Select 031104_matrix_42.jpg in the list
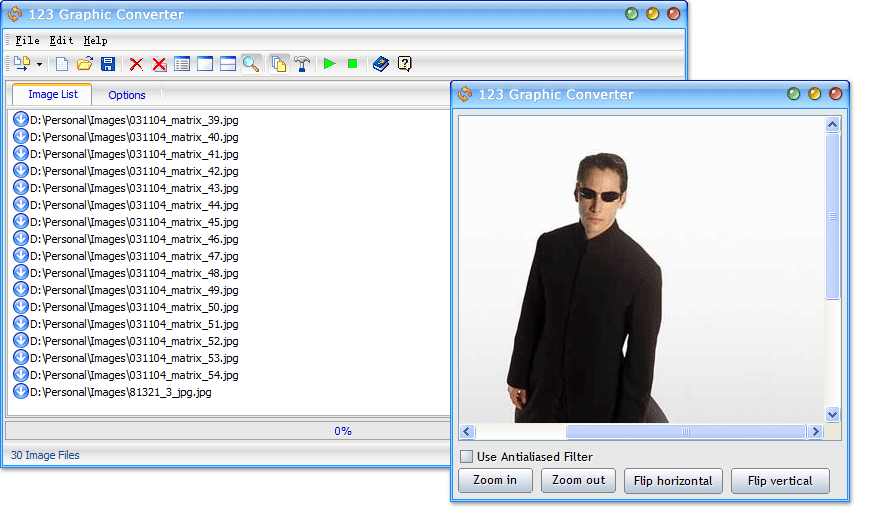870x510 pixels. point(134,171)
